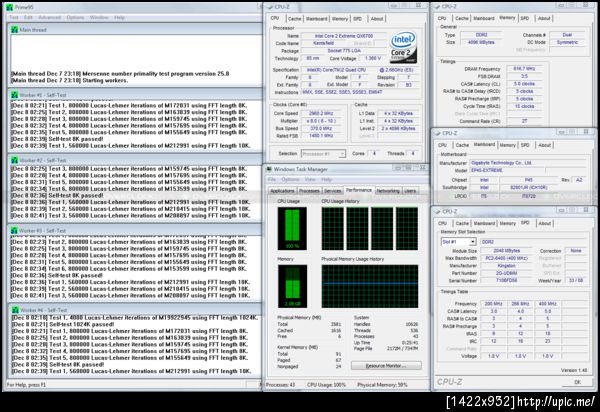Click the 'Processes: 43' status bar entry

pyautogui.click(x=280, y=384)
